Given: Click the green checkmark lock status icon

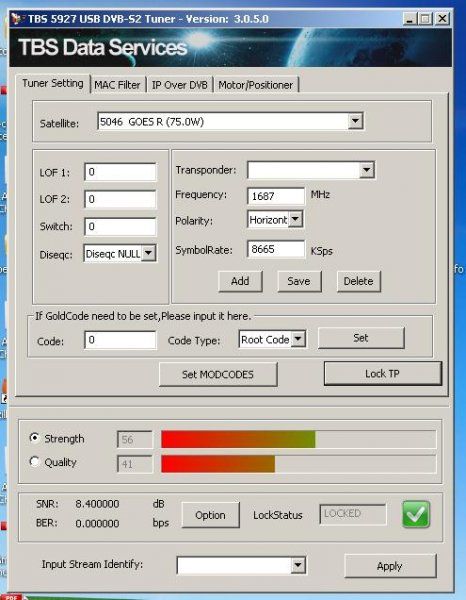Looking at the screenshot, I should 416,515.
